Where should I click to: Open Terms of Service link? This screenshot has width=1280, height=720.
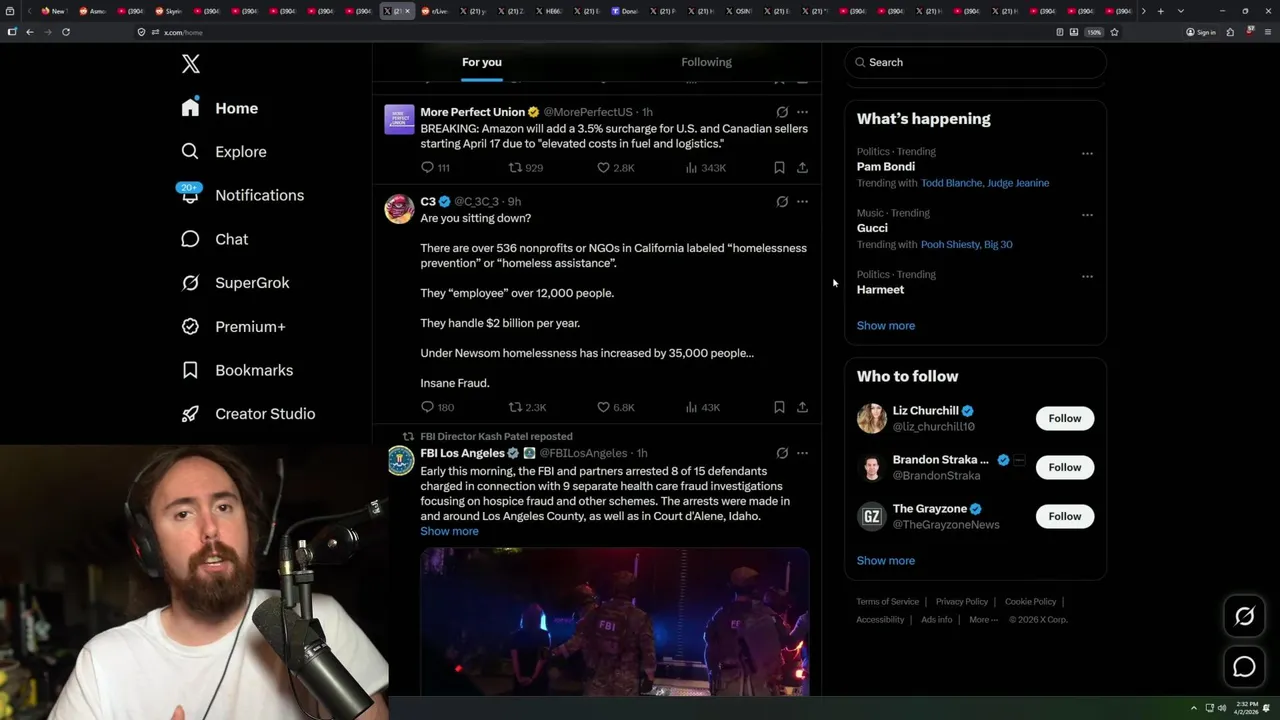click(x=887, y=602)
